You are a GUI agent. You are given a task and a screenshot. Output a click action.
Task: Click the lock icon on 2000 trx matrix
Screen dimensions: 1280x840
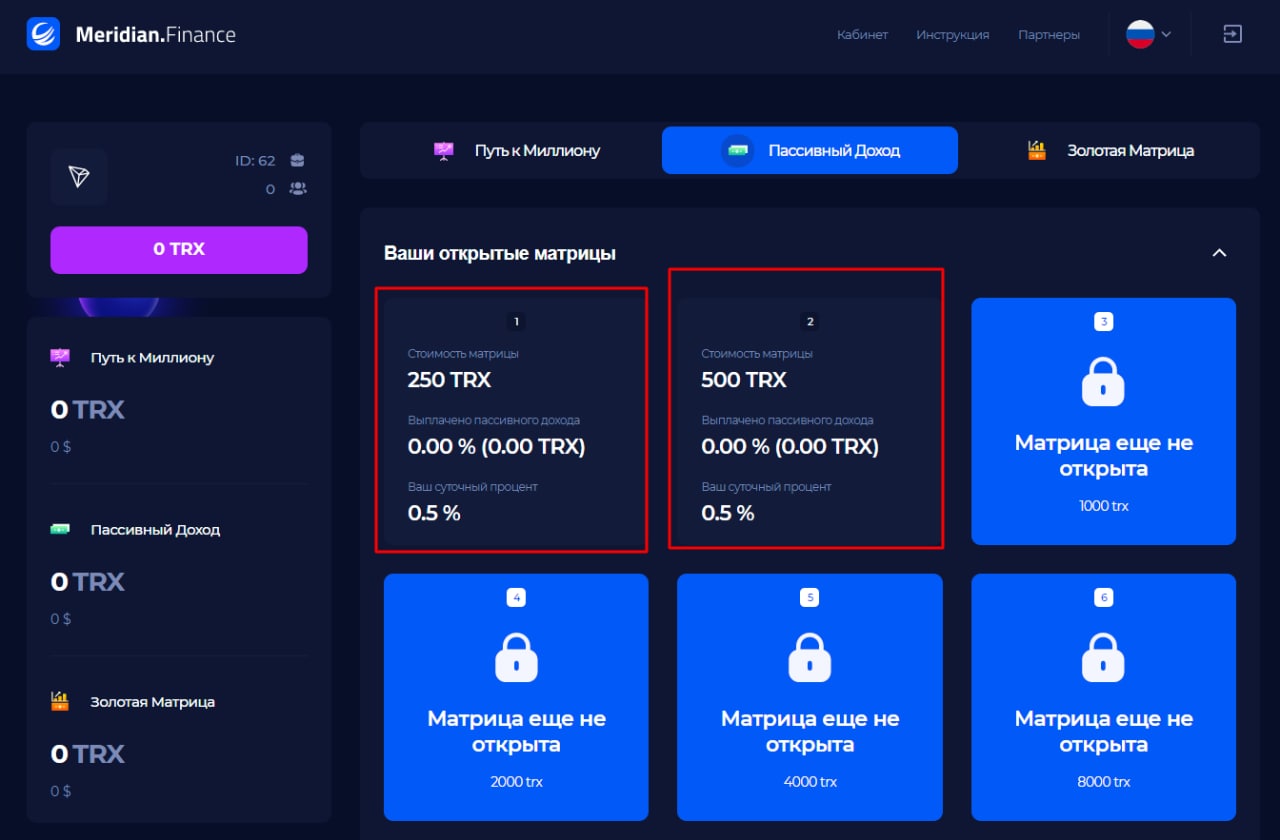[x=516, y=658]
